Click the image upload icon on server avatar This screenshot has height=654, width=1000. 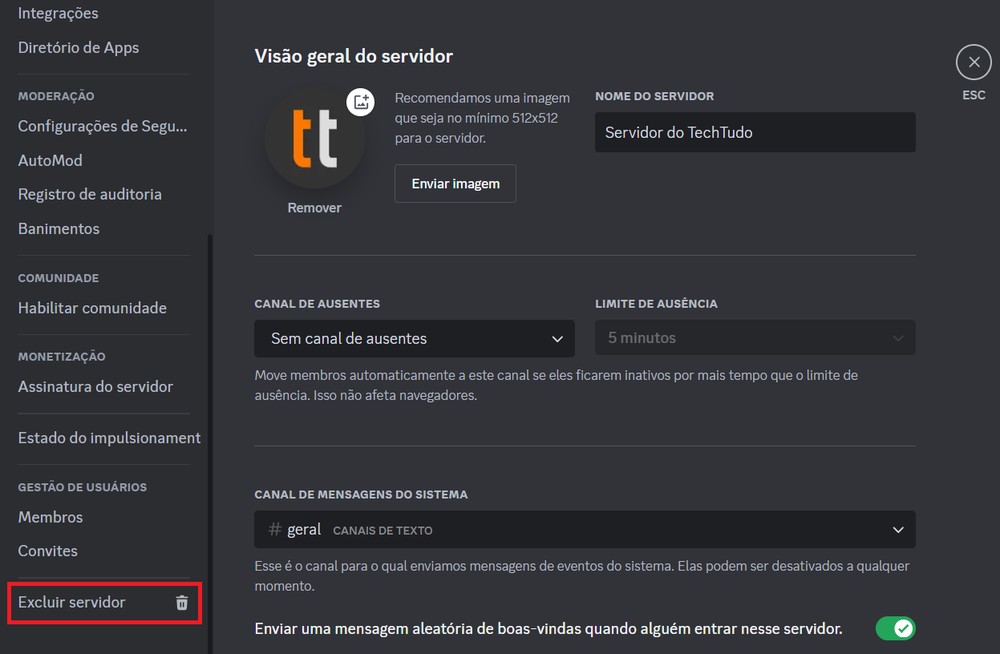(361, 101)
